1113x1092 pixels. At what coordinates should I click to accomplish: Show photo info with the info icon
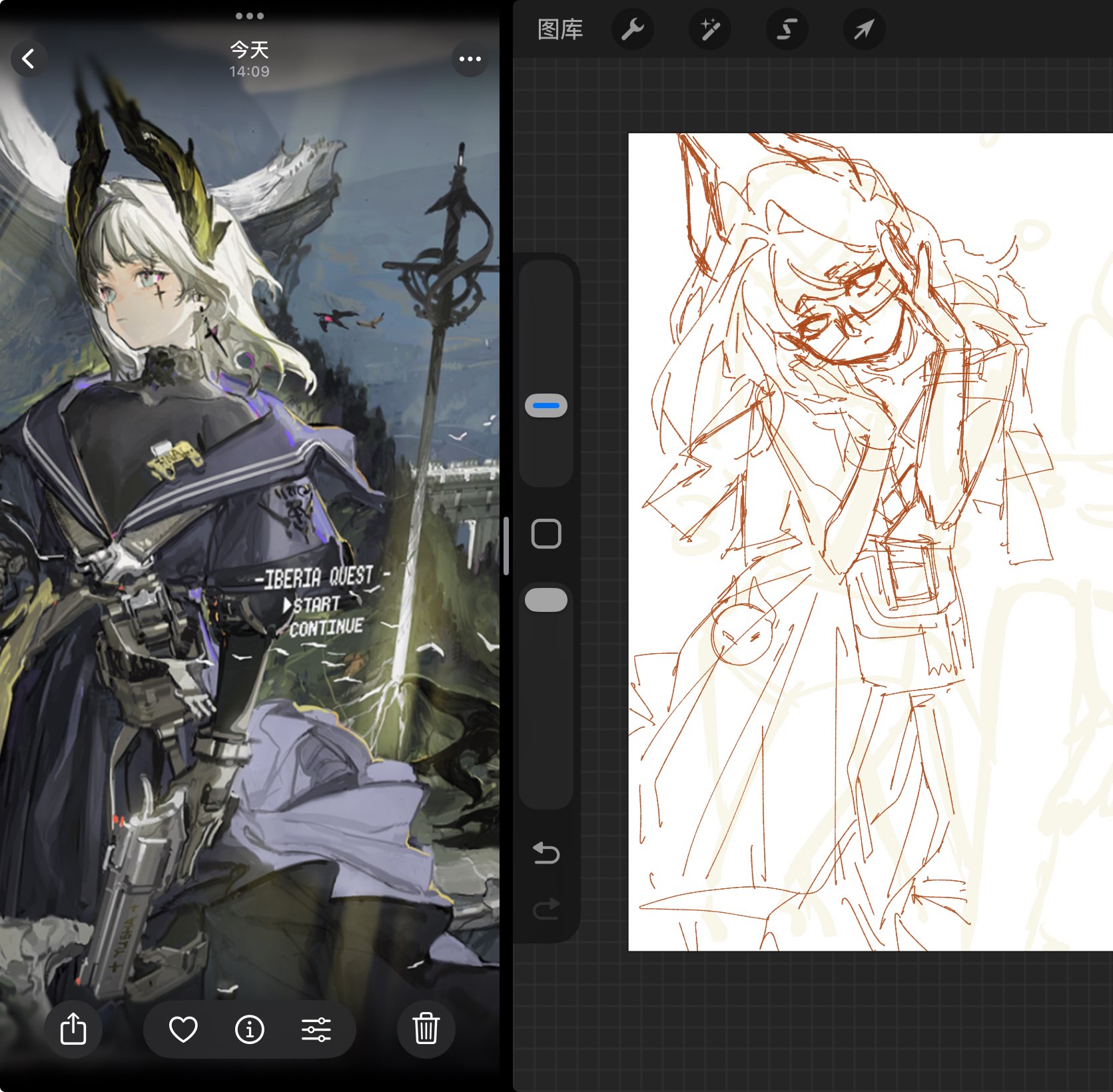(250, 1029)
